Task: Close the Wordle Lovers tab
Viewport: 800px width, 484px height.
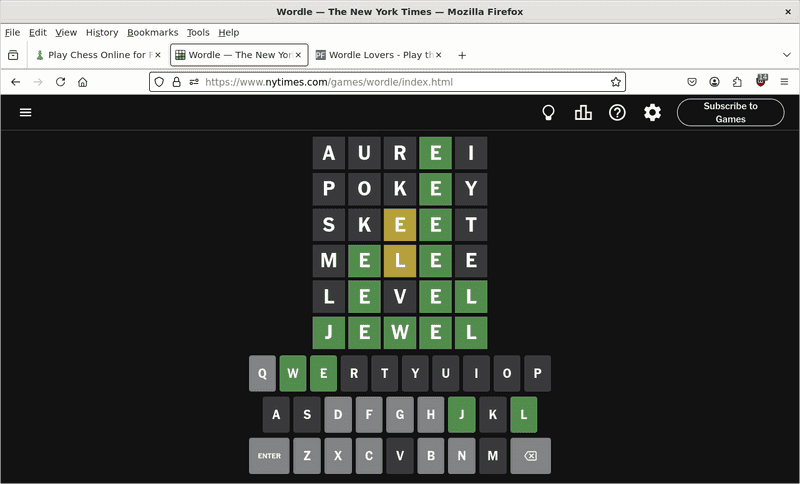Action: click(439, 55)
